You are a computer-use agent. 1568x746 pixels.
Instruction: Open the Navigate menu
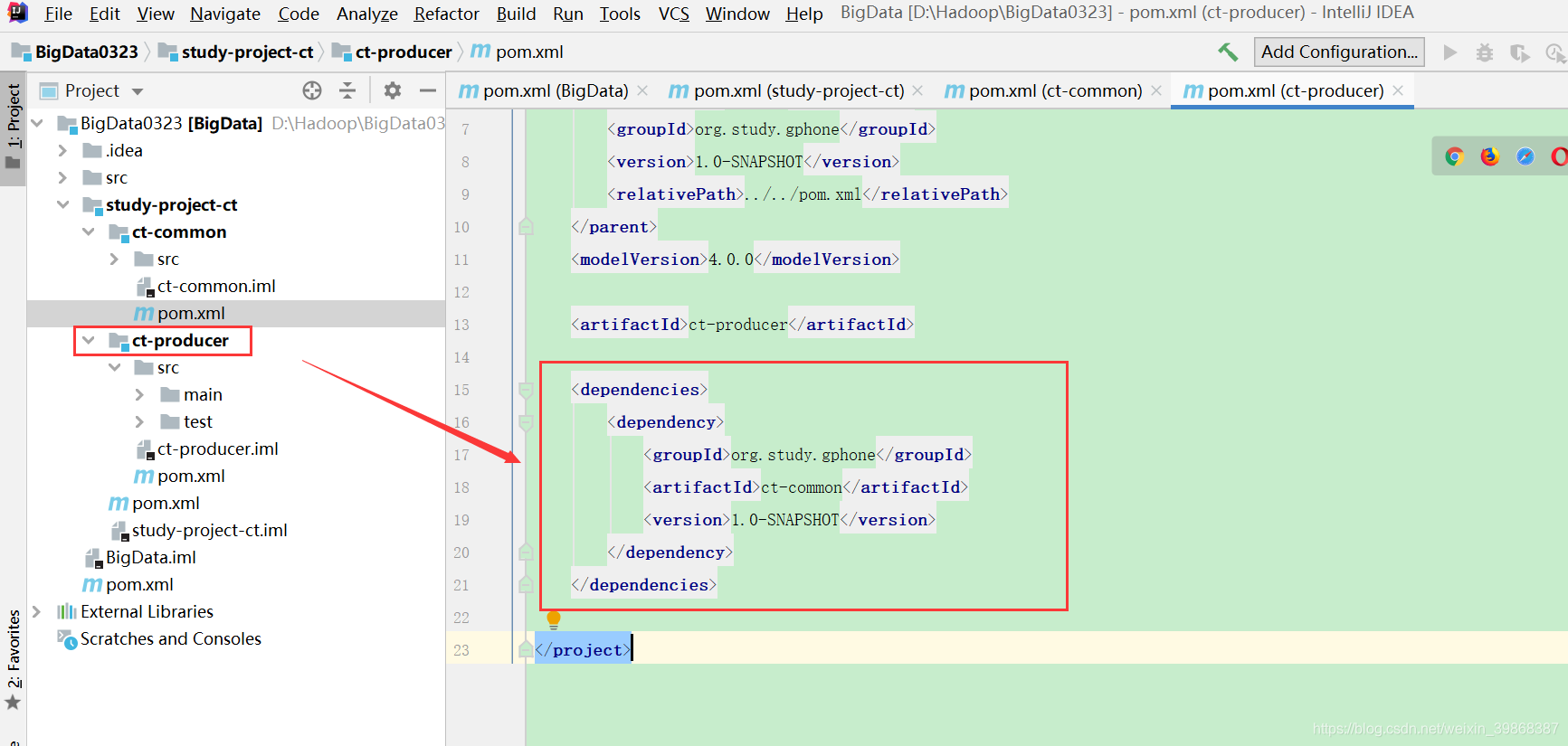(x=225, y=14)
